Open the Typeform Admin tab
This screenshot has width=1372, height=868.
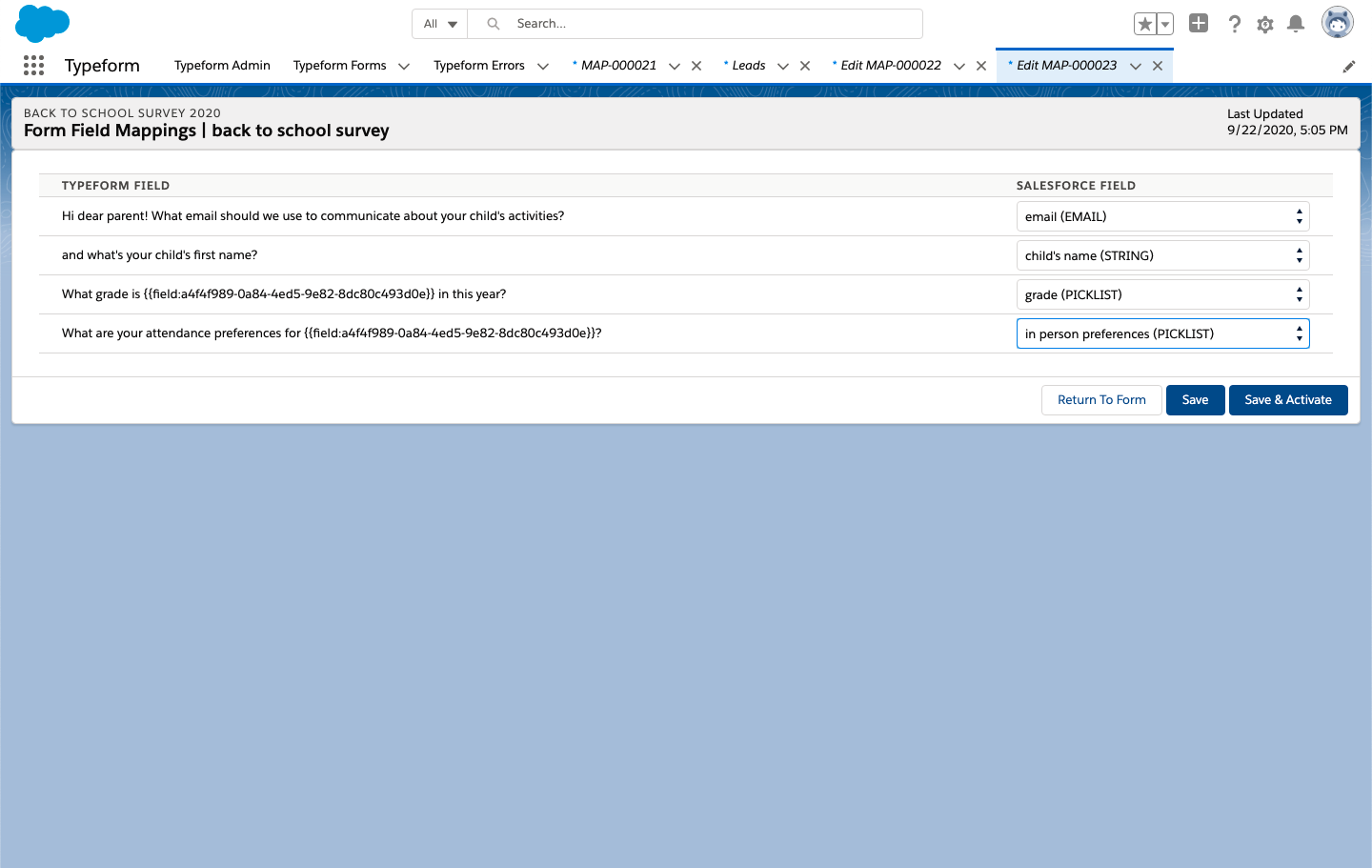coord(222,65)
